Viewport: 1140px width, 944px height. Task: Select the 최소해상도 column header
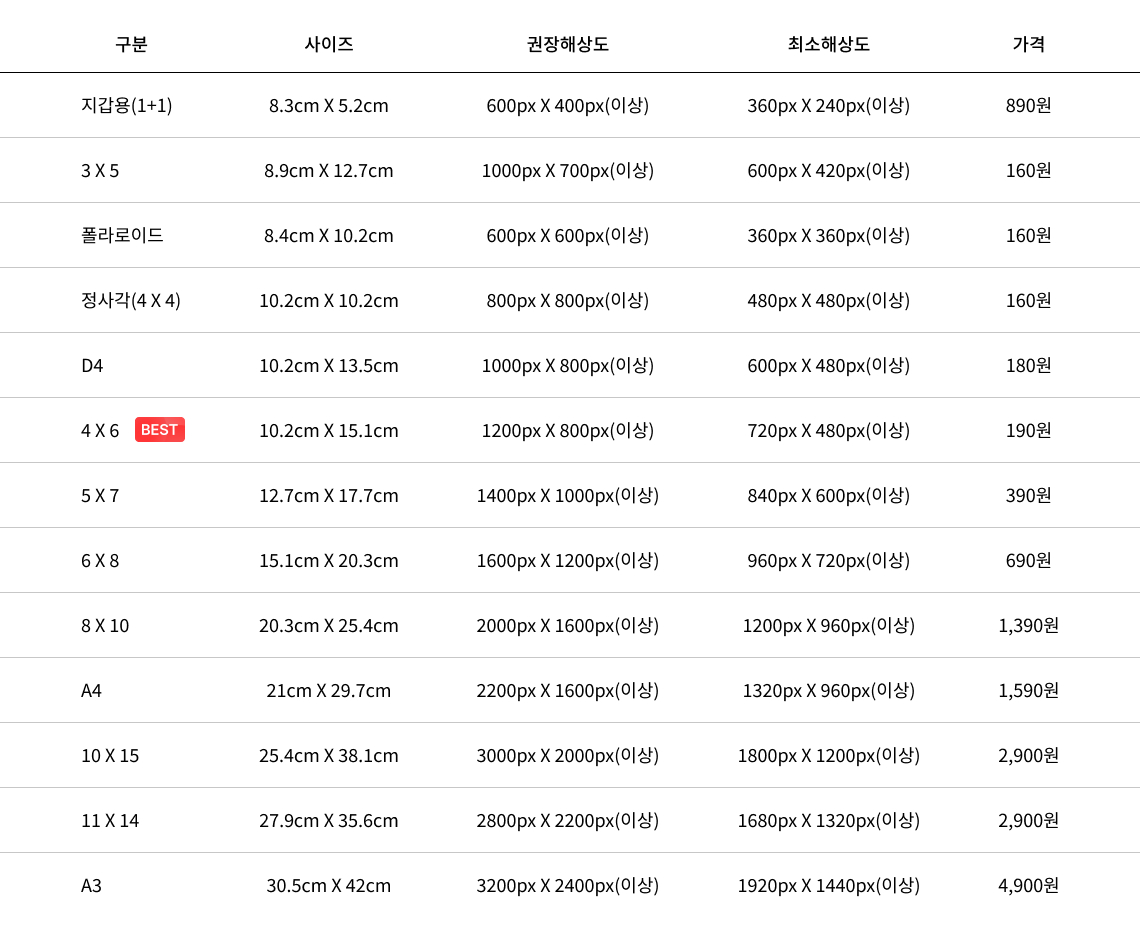point(829,44)
